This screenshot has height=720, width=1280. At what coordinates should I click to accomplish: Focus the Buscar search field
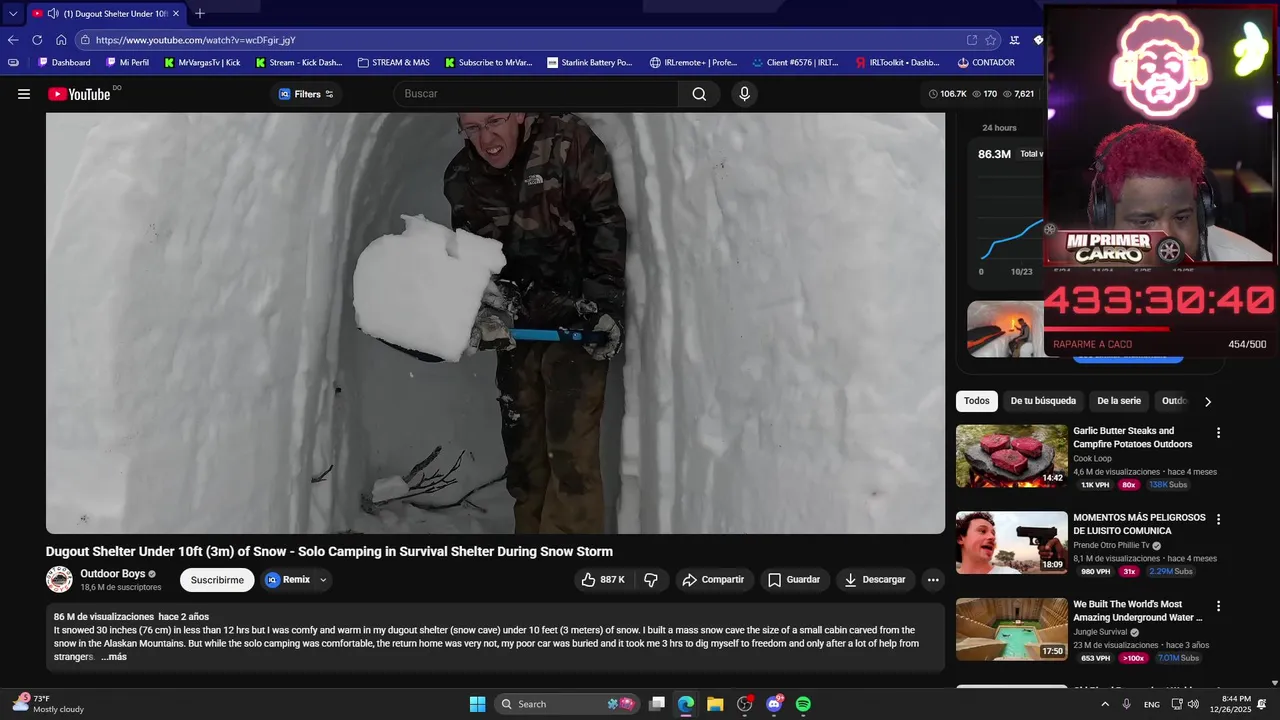pyautogui.click(x=537, y=94)
